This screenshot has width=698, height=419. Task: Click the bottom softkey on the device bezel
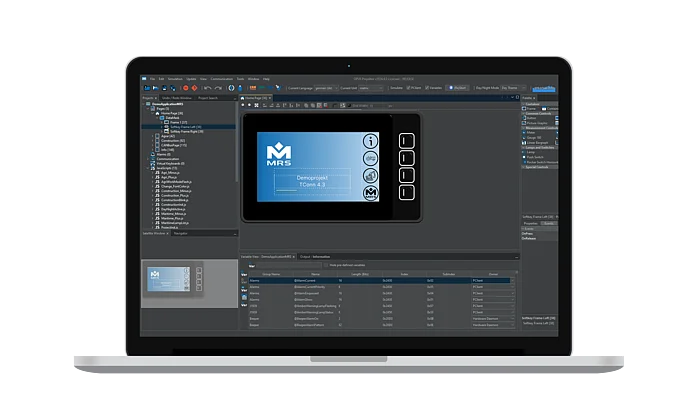[x=406, y=192]
